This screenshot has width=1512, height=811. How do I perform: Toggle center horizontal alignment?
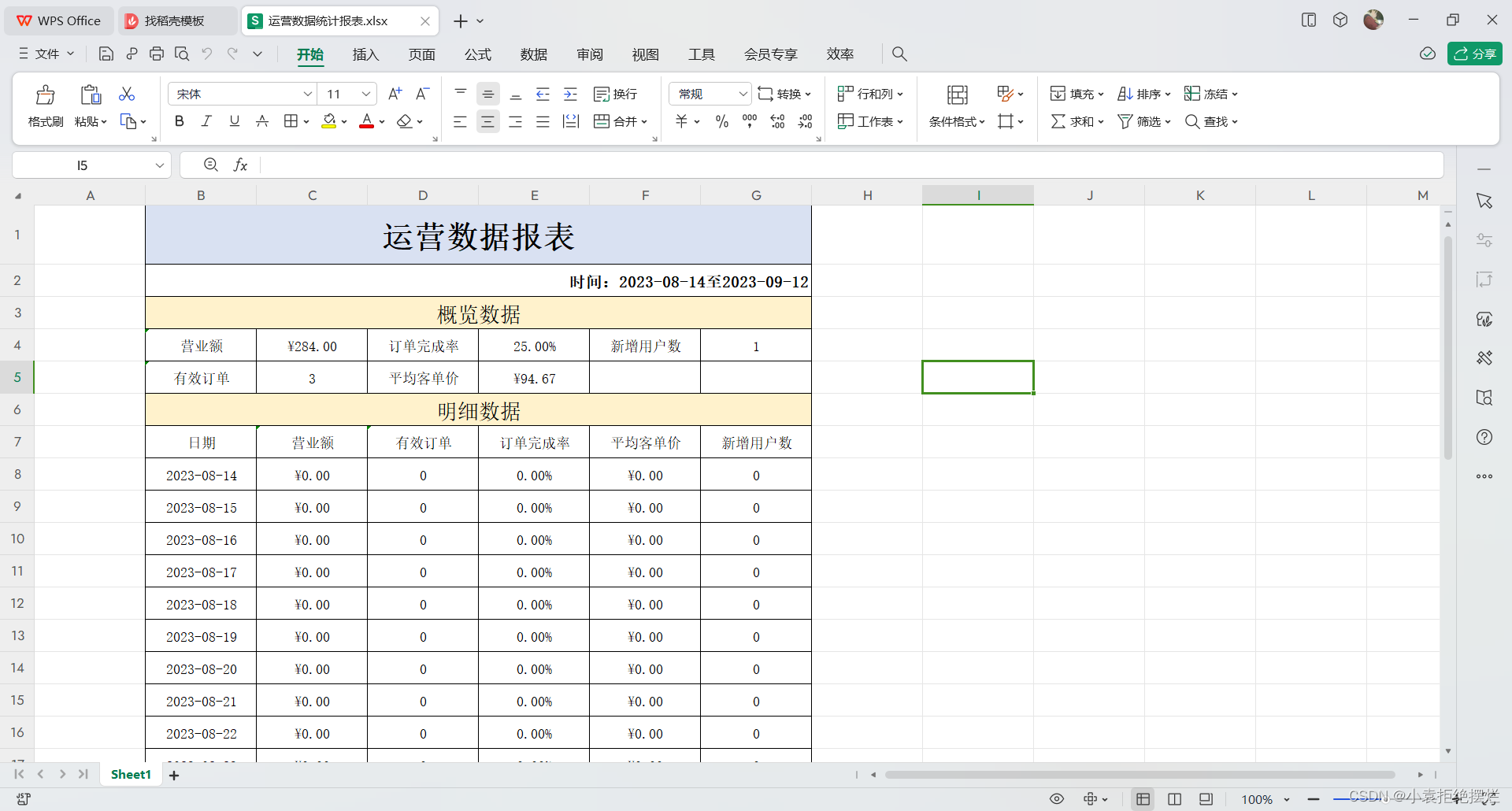(x=488, y=121)
